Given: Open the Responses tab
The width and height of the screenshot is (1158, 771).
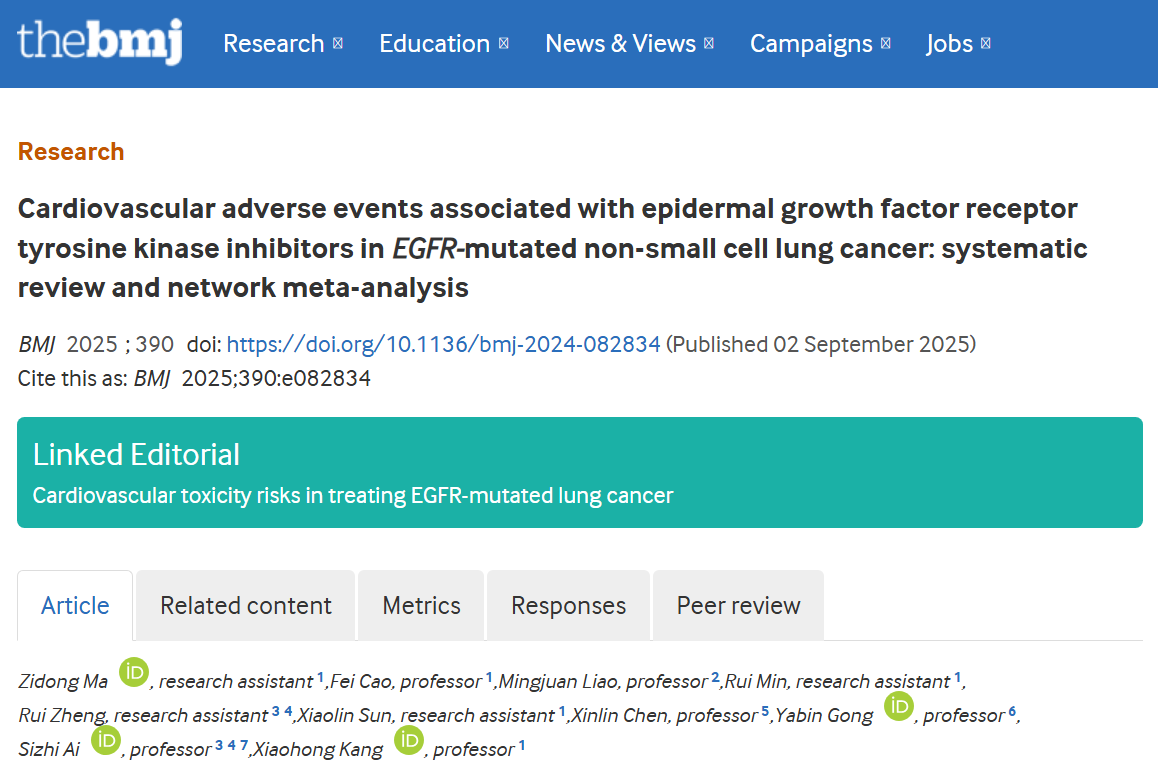Looking at the screenshot, I should [x=568, y=606].
